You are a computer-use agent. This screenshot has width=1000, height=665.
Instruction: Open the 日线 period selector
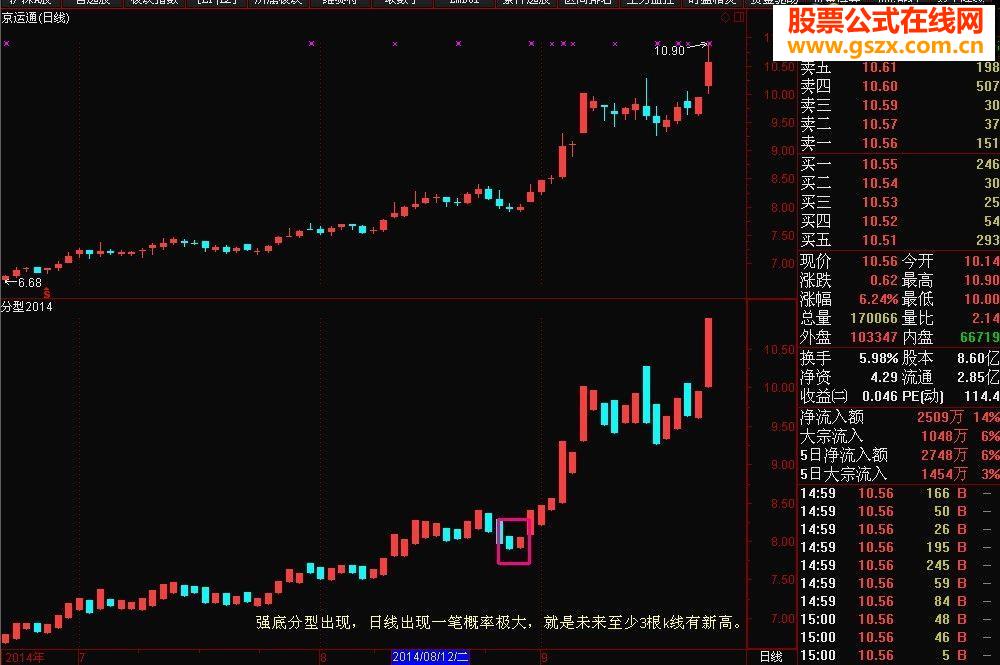pyautogui.click(x=771, y=657)
